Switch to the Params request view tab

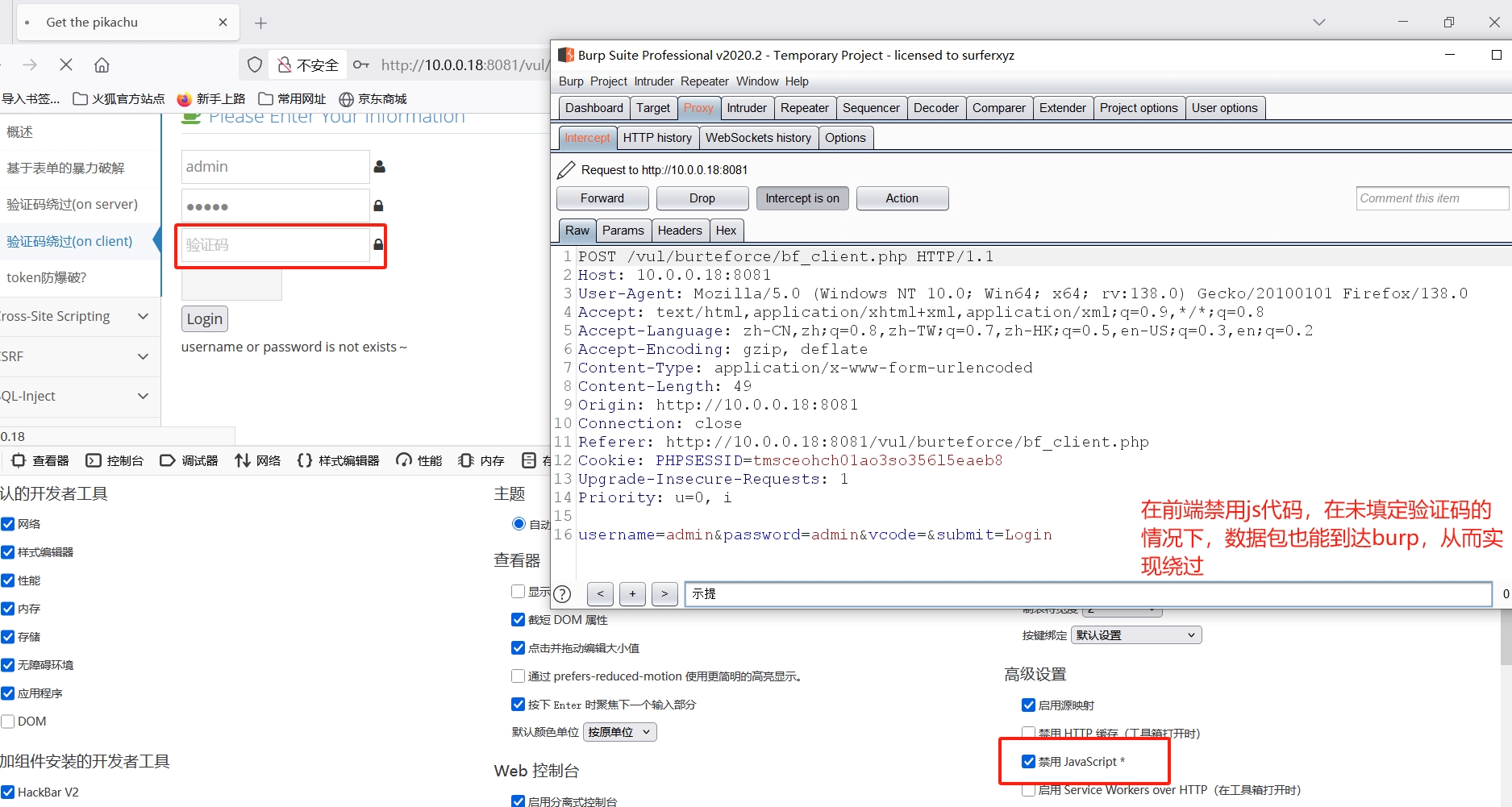[x=623, y=231]
